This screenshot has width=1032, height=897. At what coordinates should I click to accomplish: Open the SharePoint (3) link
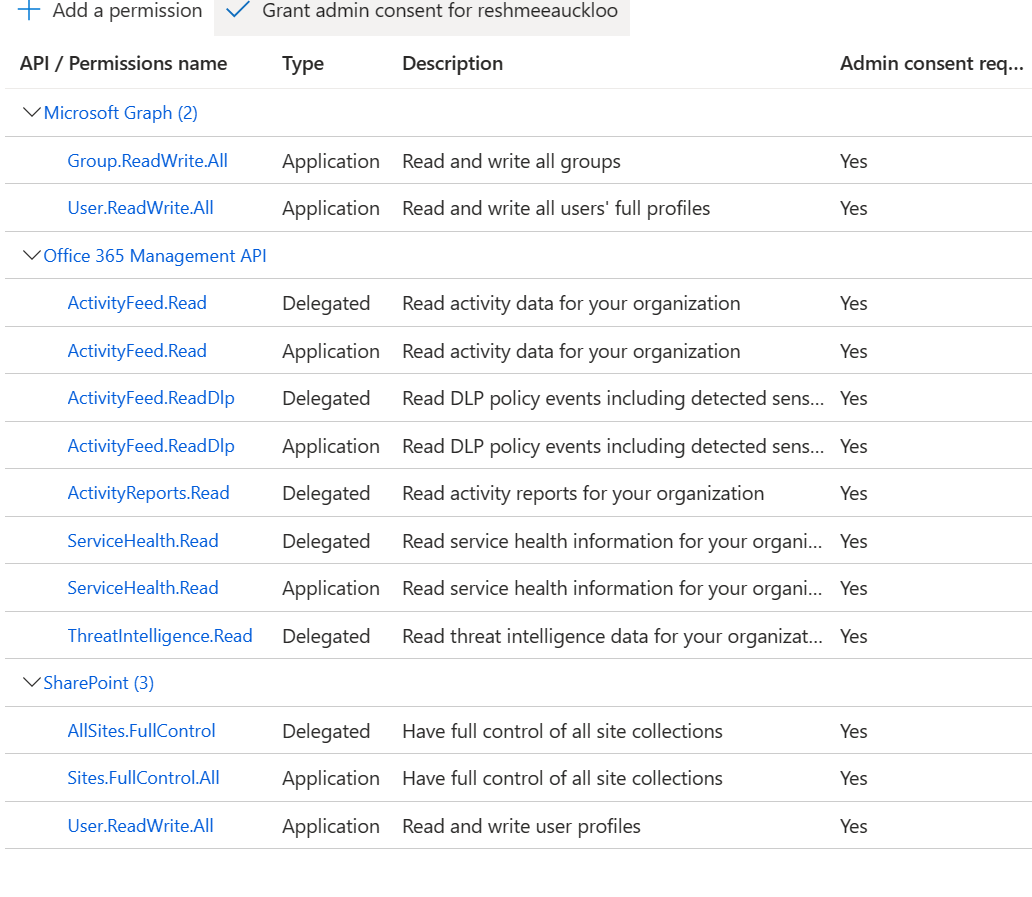pyautogui.click(x=99, y=683)
